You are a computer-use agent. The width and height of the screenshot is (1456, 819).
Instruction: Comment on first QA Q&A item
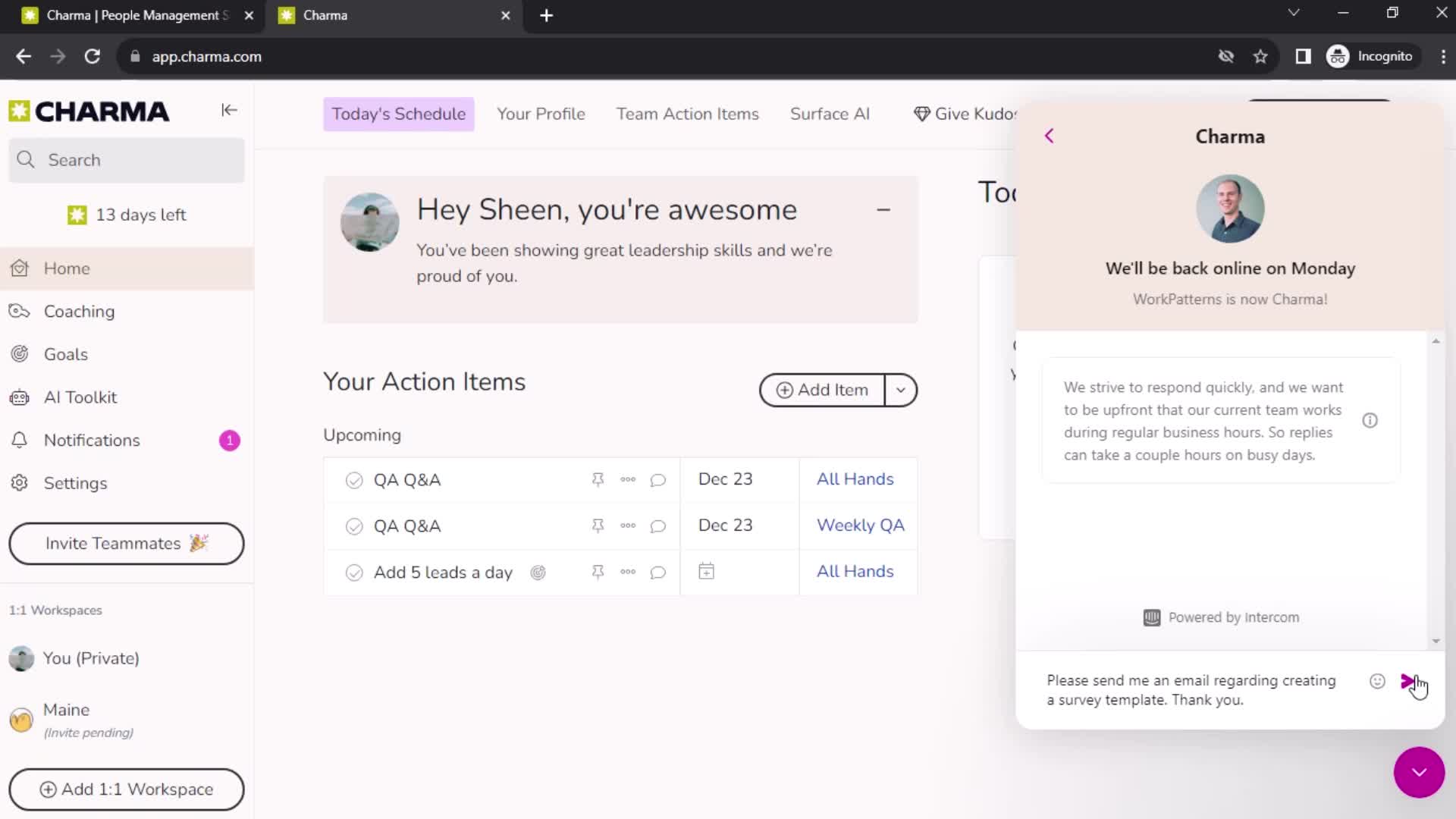click(x=658, y=480)
